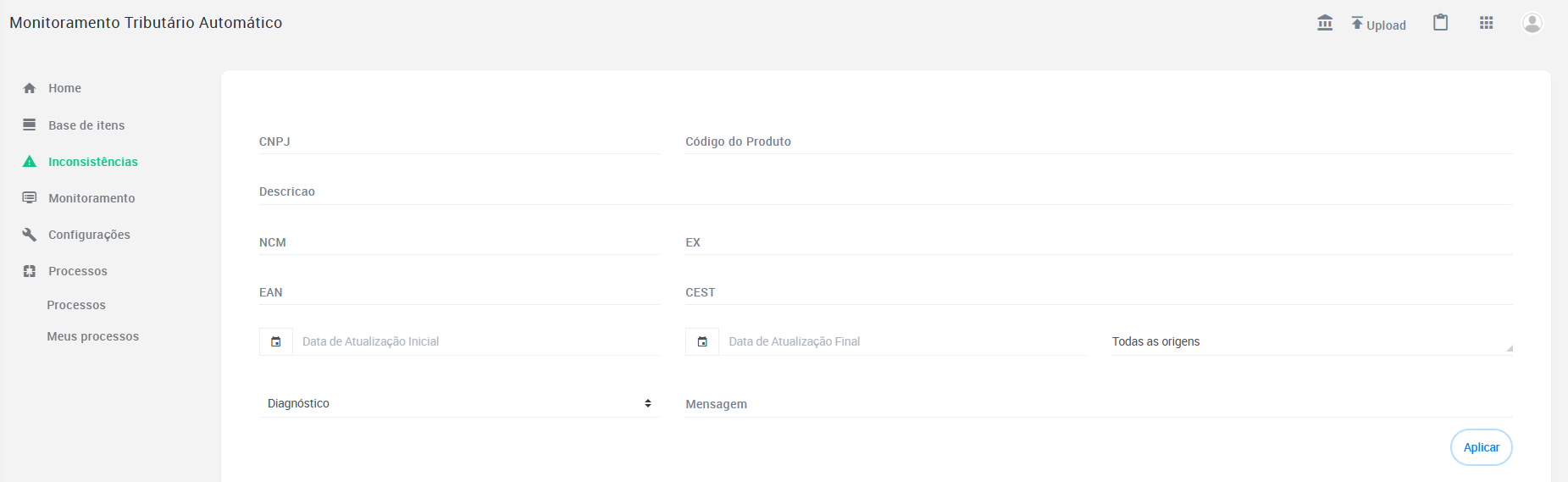Viewport: 1568px width, 482px height.
Task: Expand the Diagnóstico dropdown
Action: click(x=459, y=403)
